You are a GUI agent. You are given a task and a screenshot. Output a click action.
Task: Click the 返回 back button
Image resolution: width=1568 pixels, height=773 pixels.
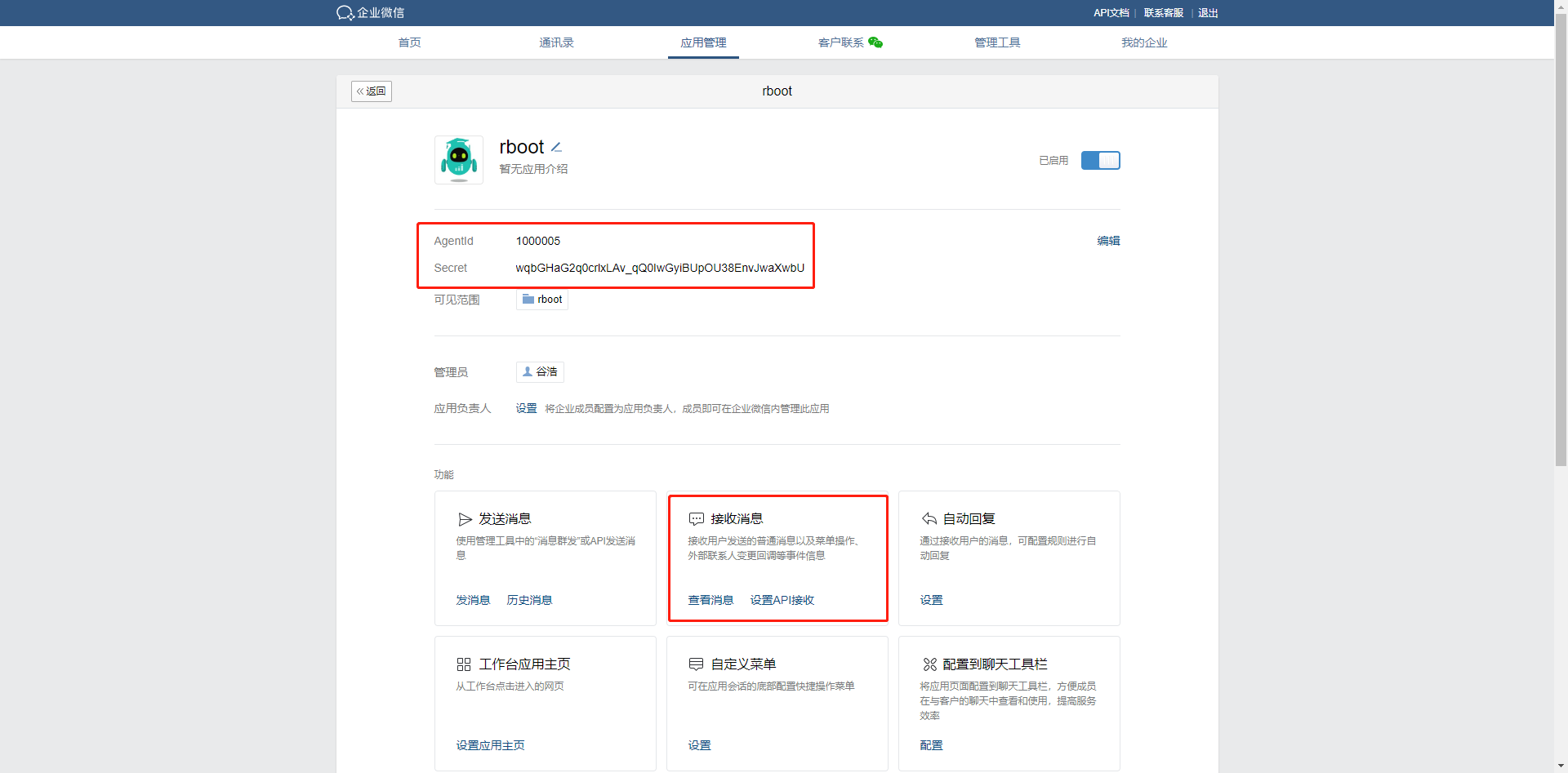point(372,91)
